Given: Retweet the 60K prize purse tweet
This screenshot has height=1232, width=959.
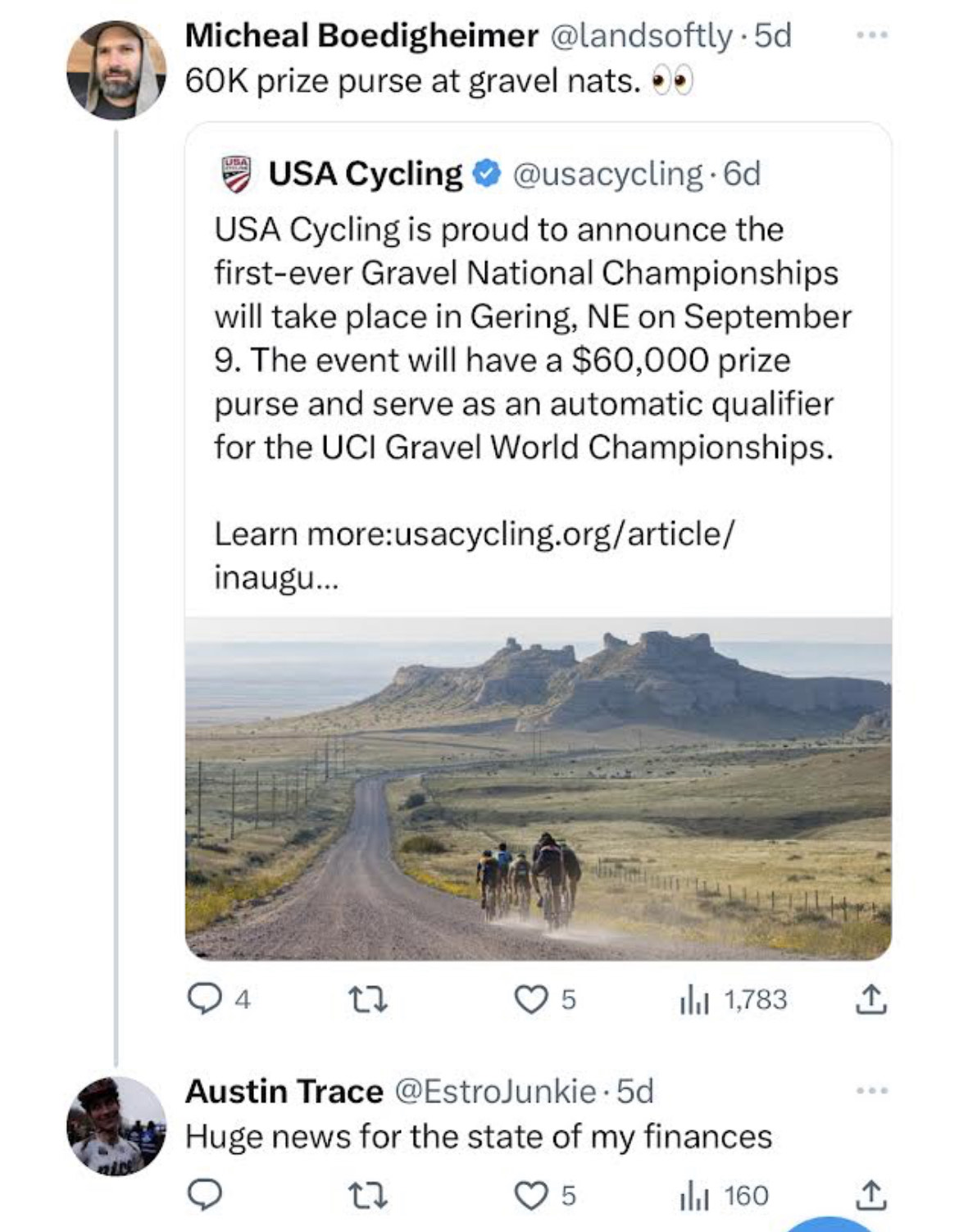Looking at the screenshot, I should 368,999.
